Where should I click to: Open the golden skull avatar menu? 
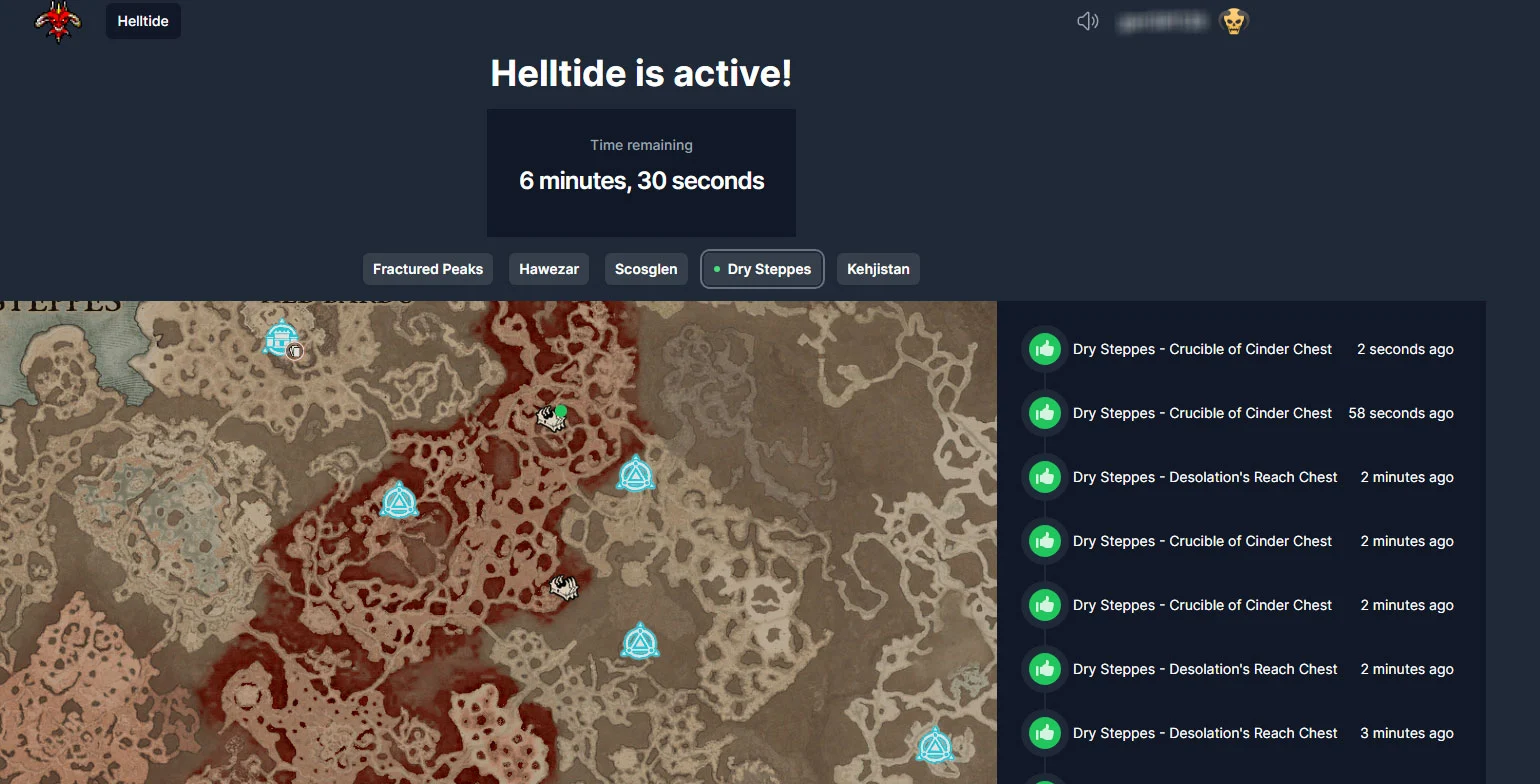(1234, 21)
